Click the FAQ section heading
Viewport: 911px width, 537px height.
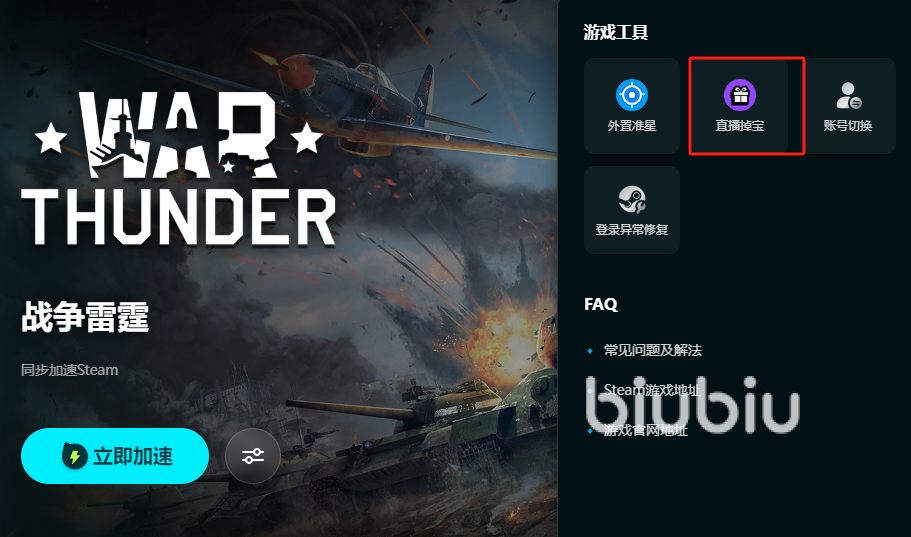601,304
